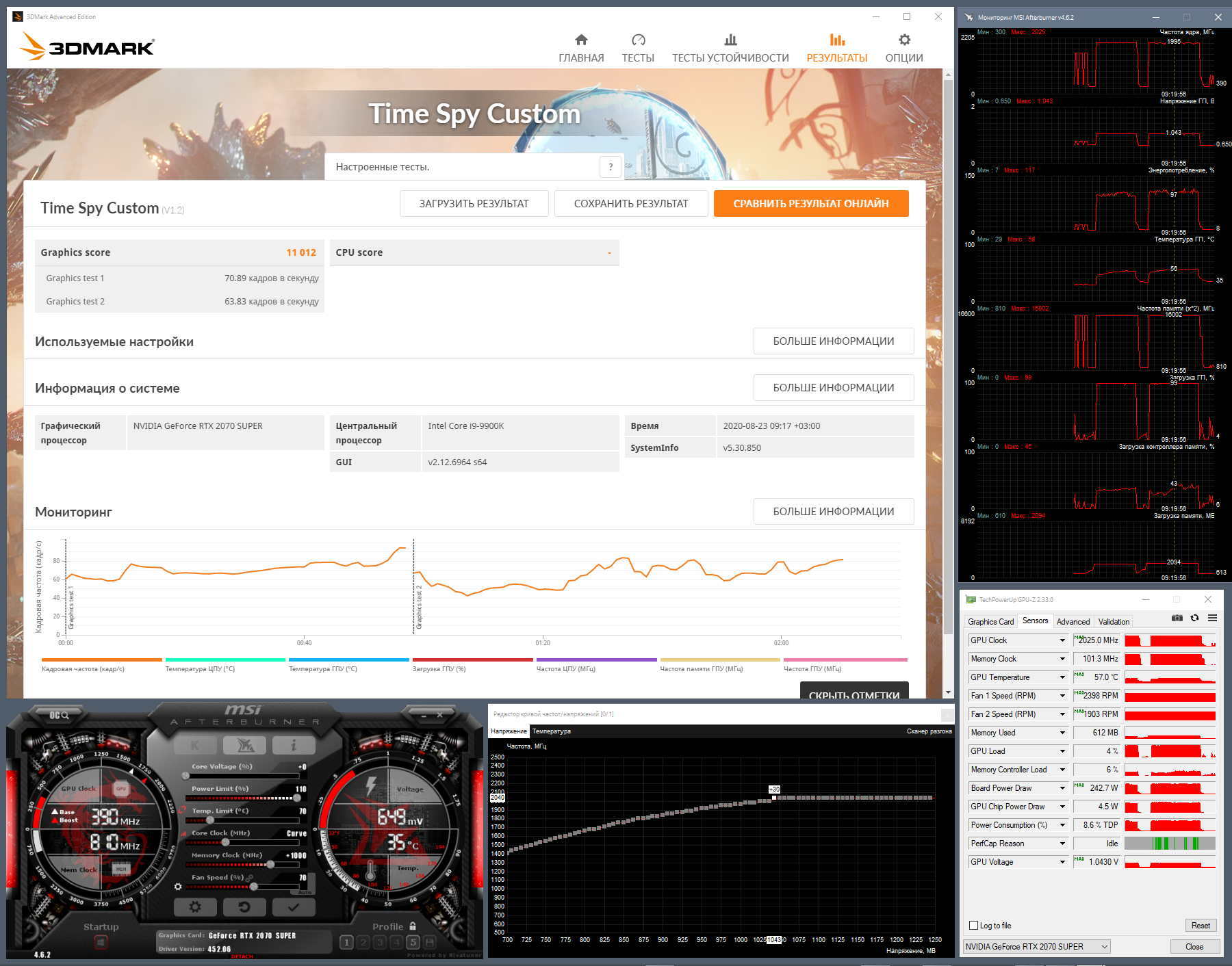Click chain link icon next to Fan Speed
Image resolution: width=1232 pixels, height=966 pixels.
click(x=250, y=878)
